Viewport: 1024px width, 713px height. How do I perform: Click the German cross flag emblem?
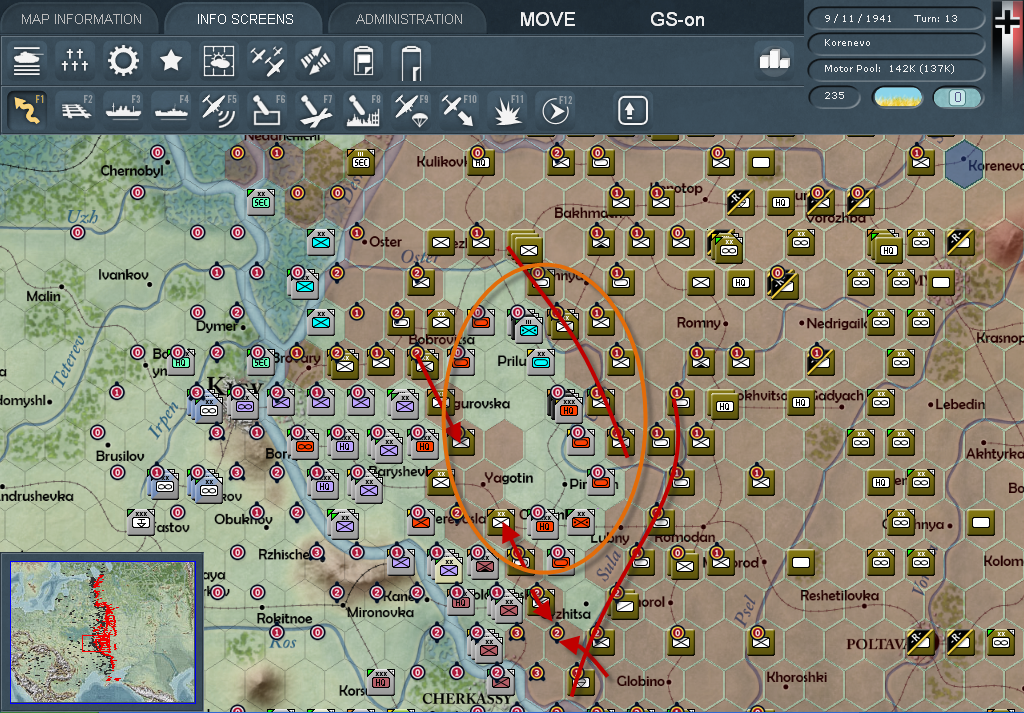coord(1007,21)
